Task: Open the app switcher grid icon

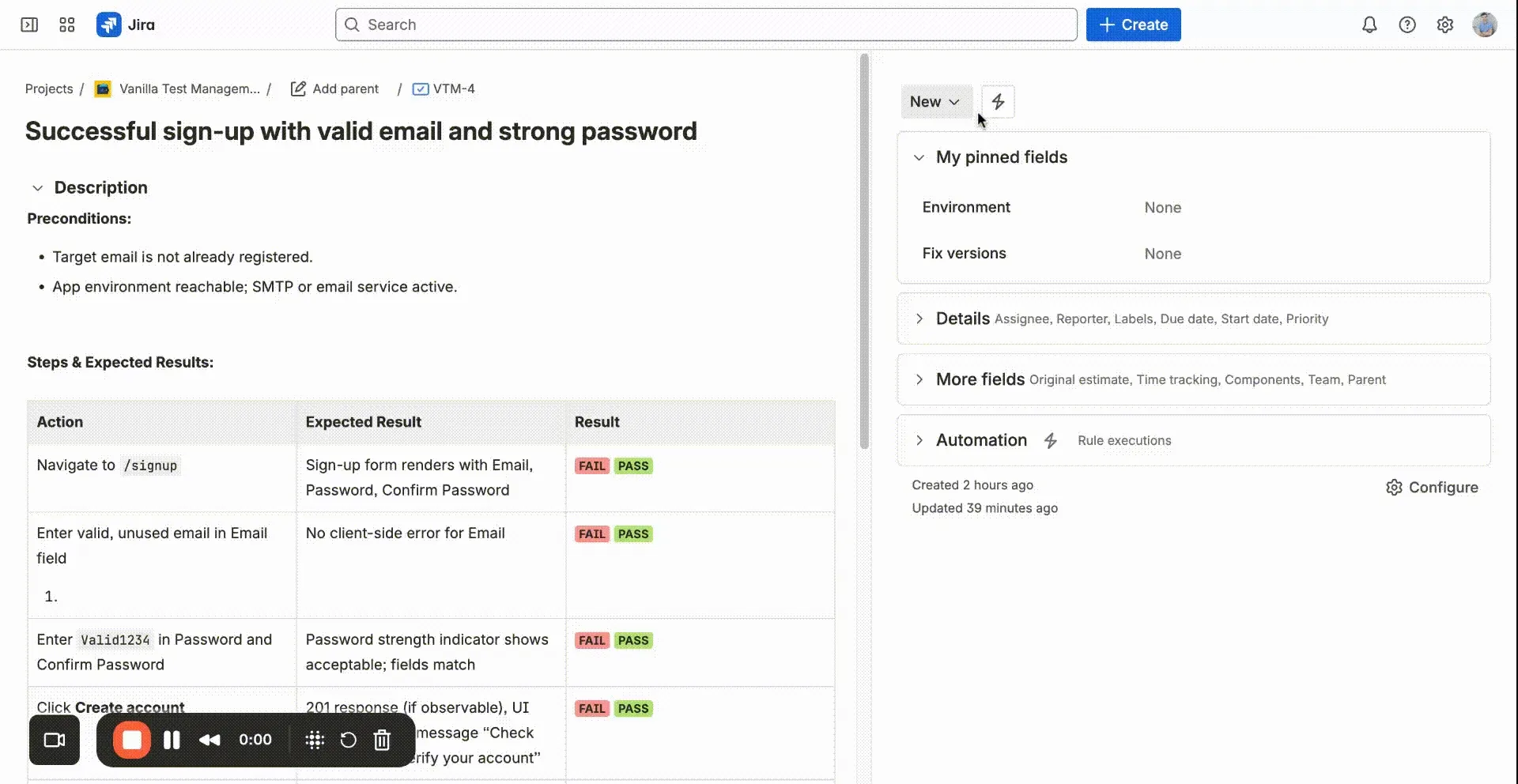Action: (66, 24)
